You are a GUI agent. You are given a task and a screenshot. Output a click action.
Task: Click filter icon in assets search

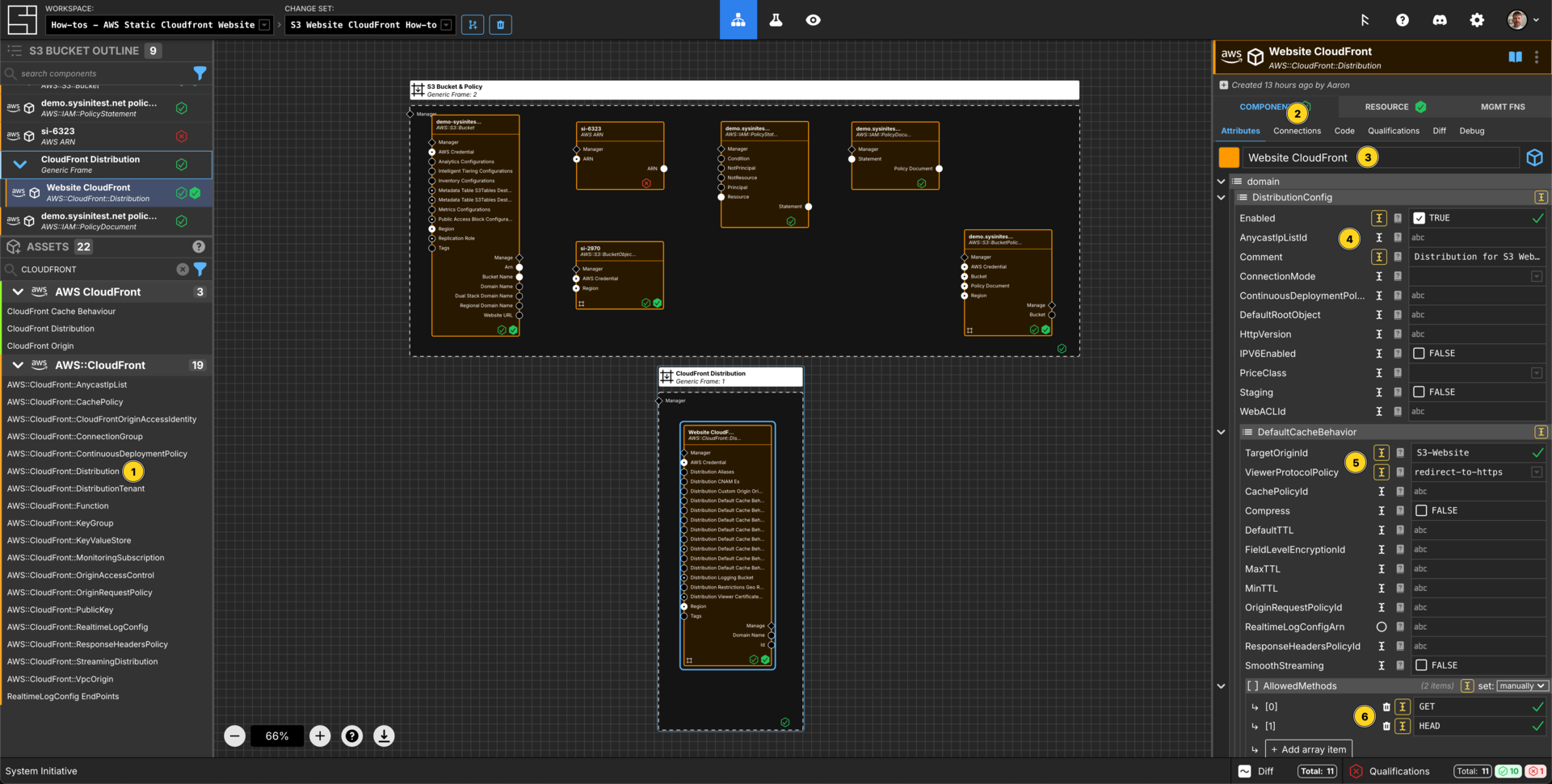[200, 269]
